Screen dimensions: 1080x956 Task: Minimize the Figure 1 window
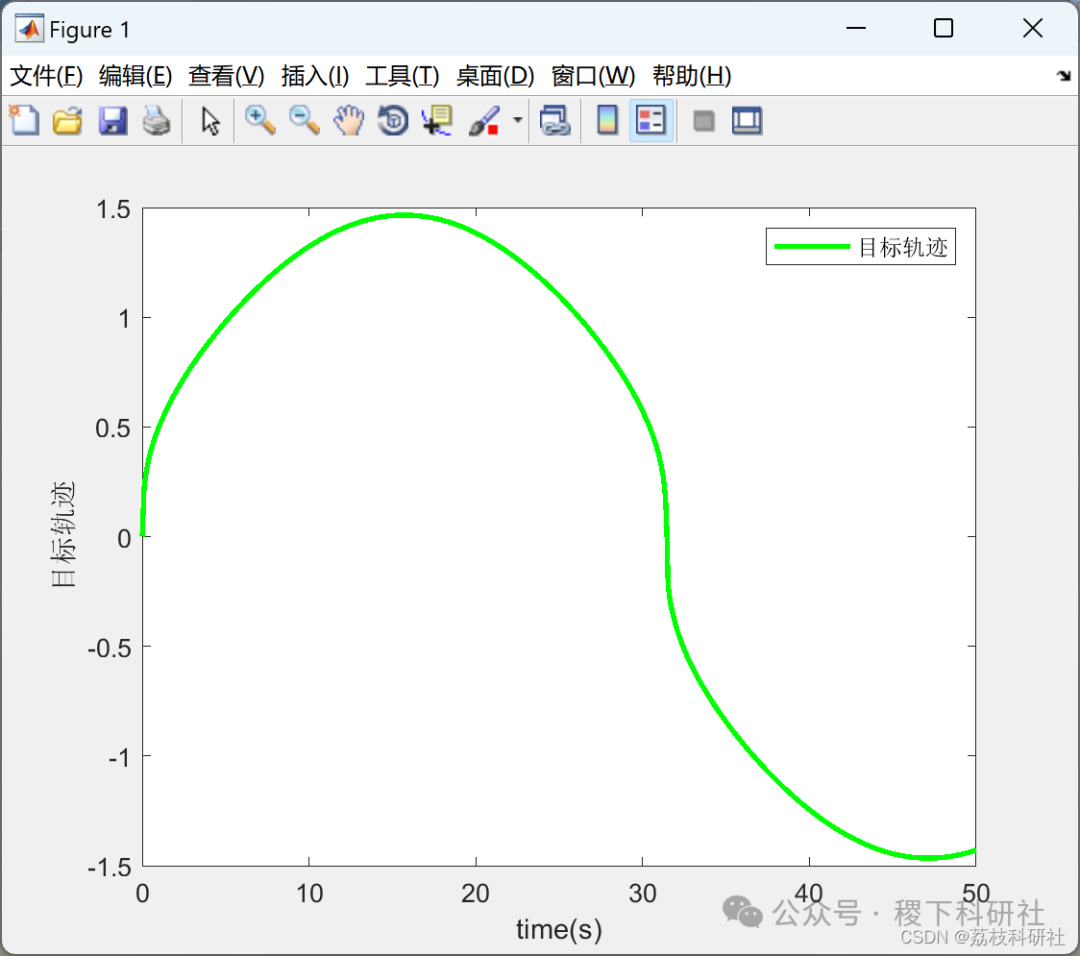[x=856, y=28]
